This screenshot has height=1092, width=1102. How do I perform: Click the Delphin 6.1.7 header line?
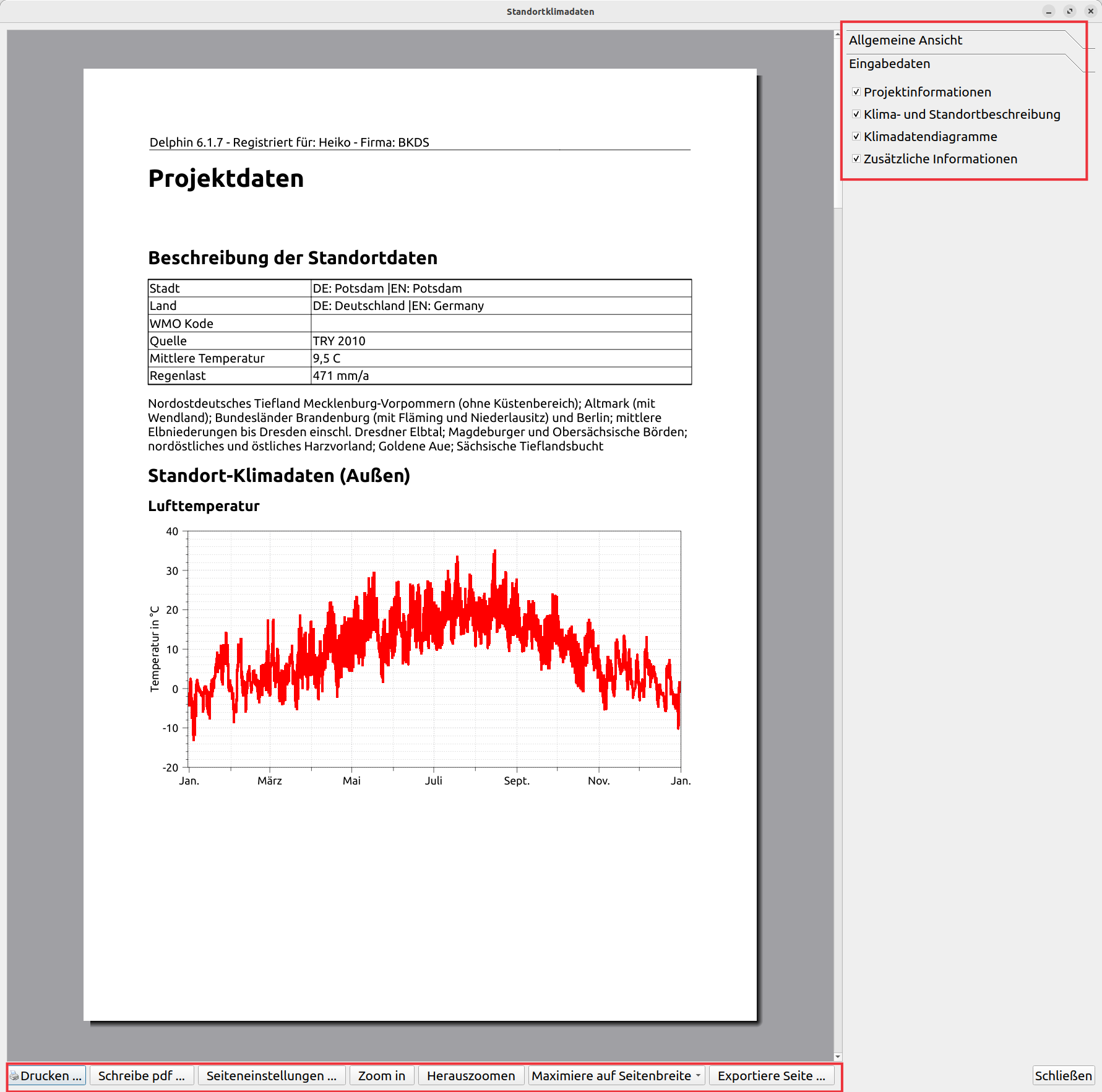coord(289,142)
